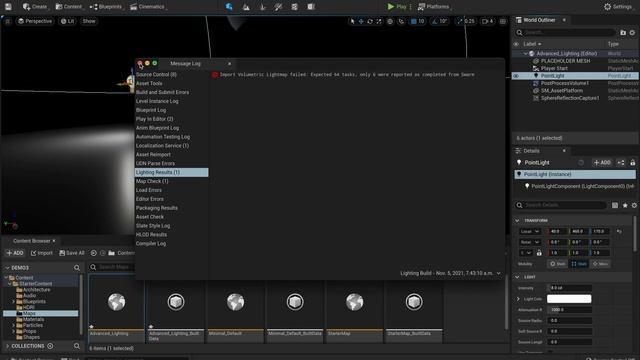Open World Outliner settings gear

[632, 32]
